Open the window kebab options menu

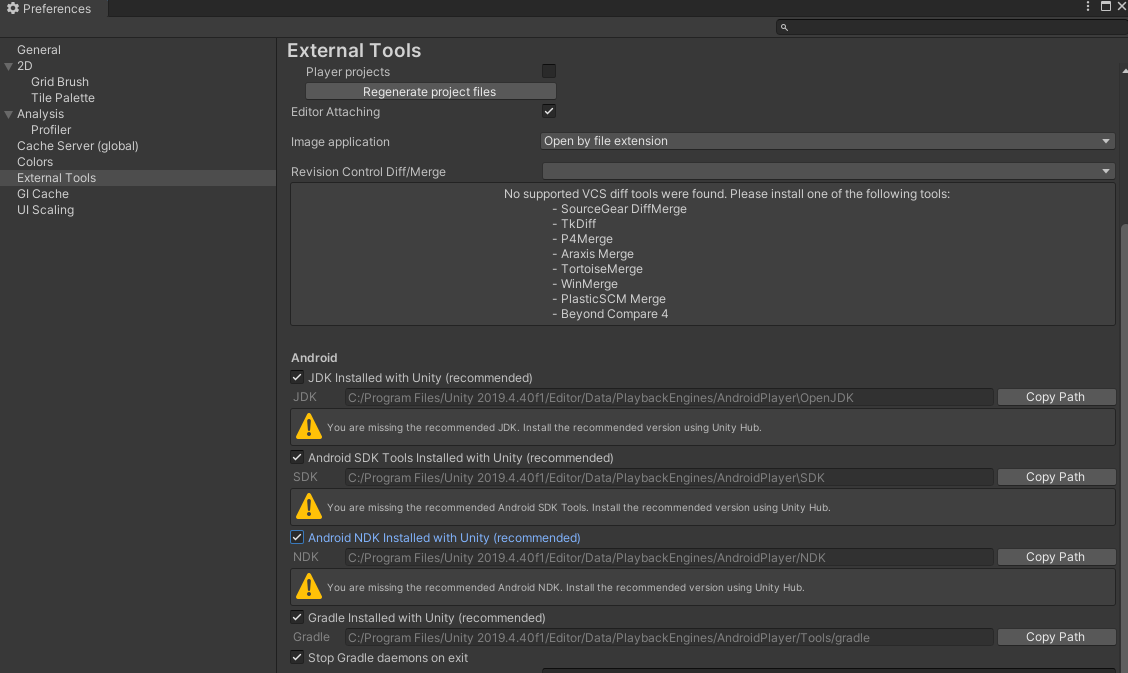(x=1088, y=7)
